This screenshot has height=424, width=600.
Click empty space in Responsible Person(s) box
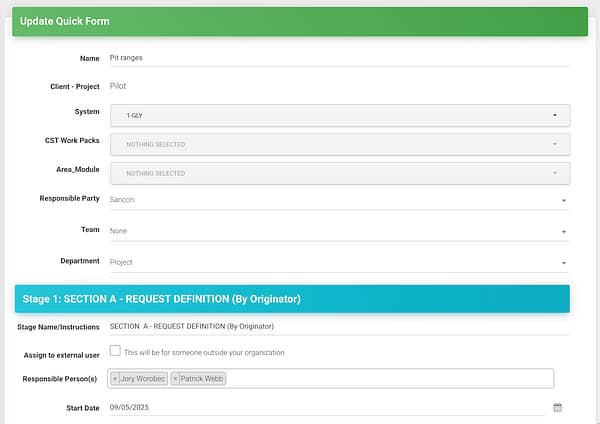(390, 379)
